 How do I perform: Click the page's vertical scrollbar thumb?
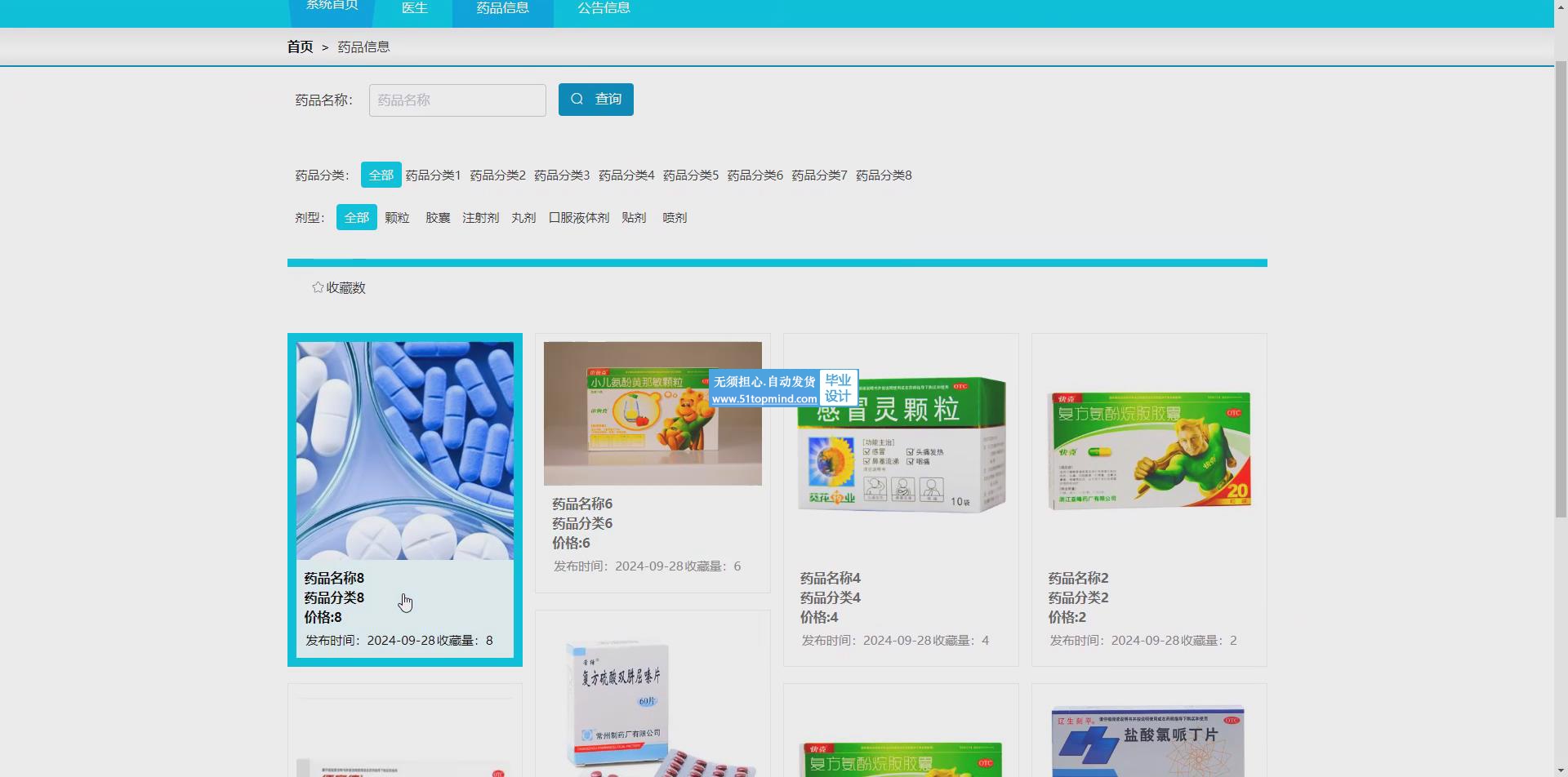point(1560,286)
